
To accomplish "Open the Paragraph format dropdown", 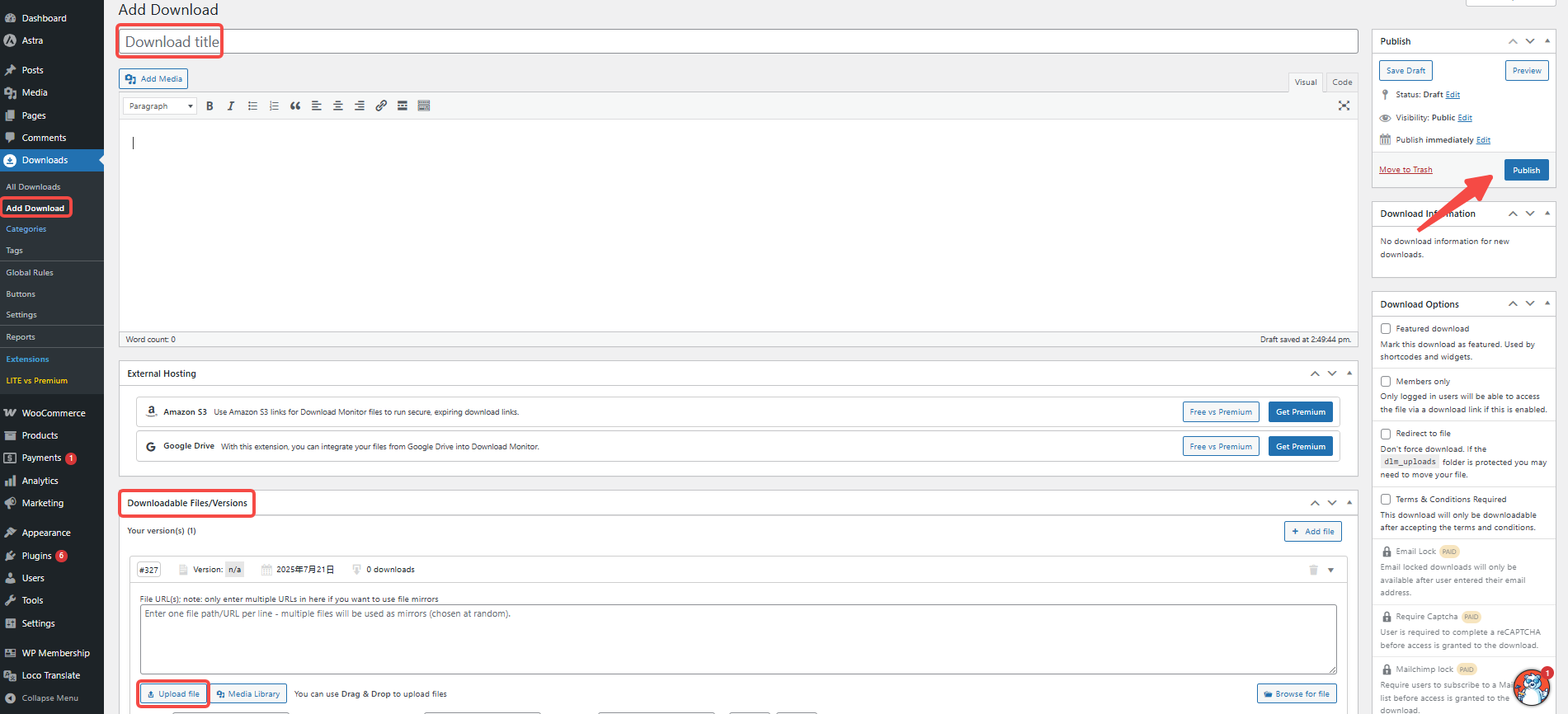I will [x=160, y=106].
